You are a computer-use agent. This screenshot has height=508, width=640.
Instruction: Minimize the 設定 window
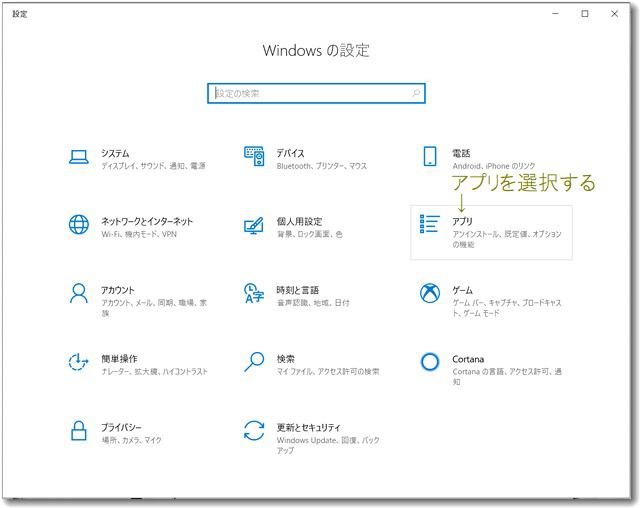tap(555, 13)
